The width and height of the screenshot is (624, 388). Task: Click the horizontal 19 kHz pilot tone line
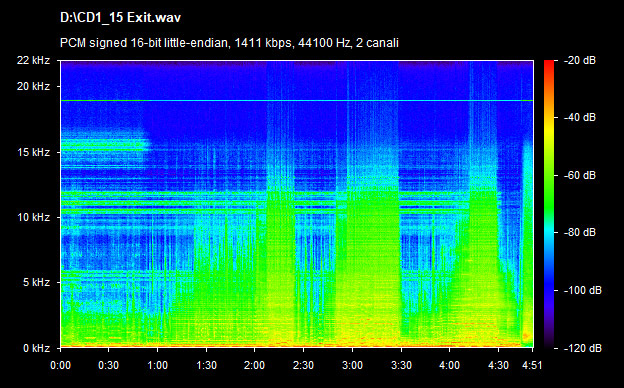[297, 101]
